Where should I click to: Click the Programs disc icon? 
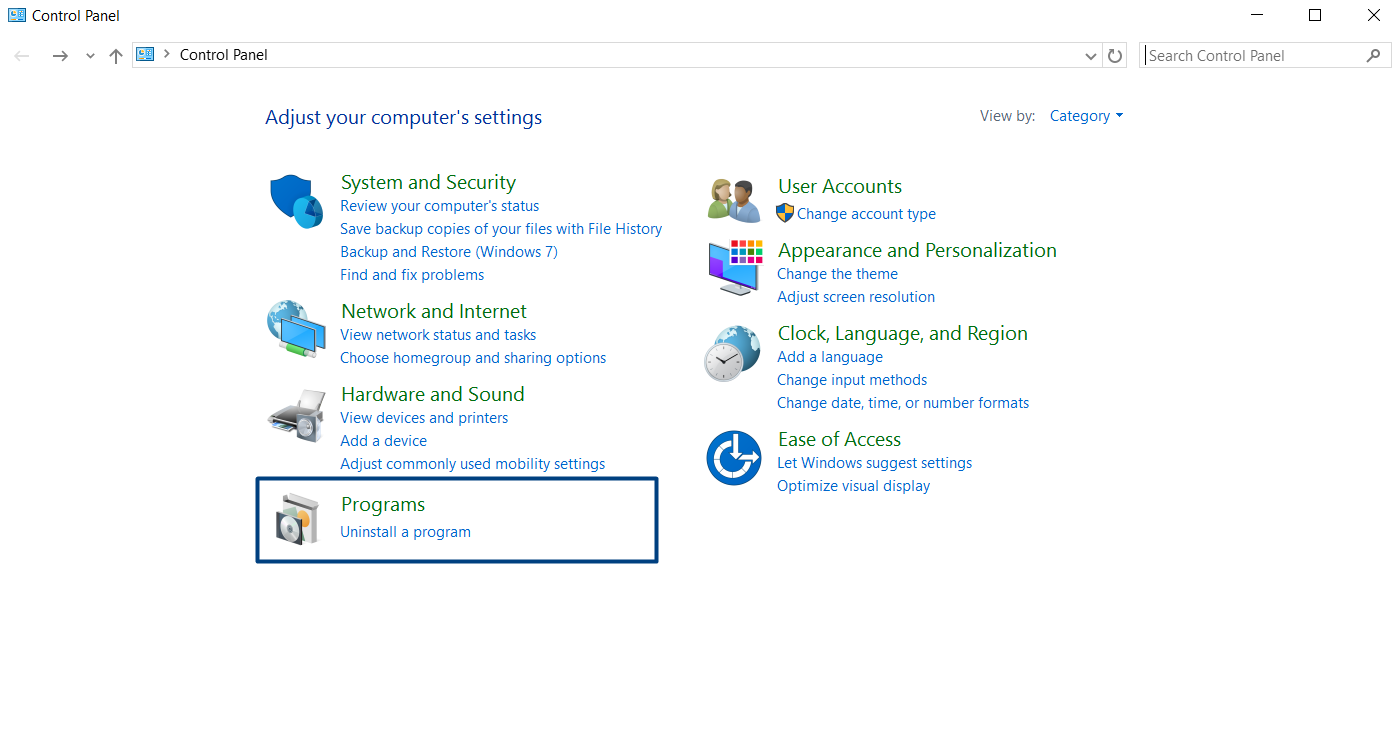(x=297, y=519)
